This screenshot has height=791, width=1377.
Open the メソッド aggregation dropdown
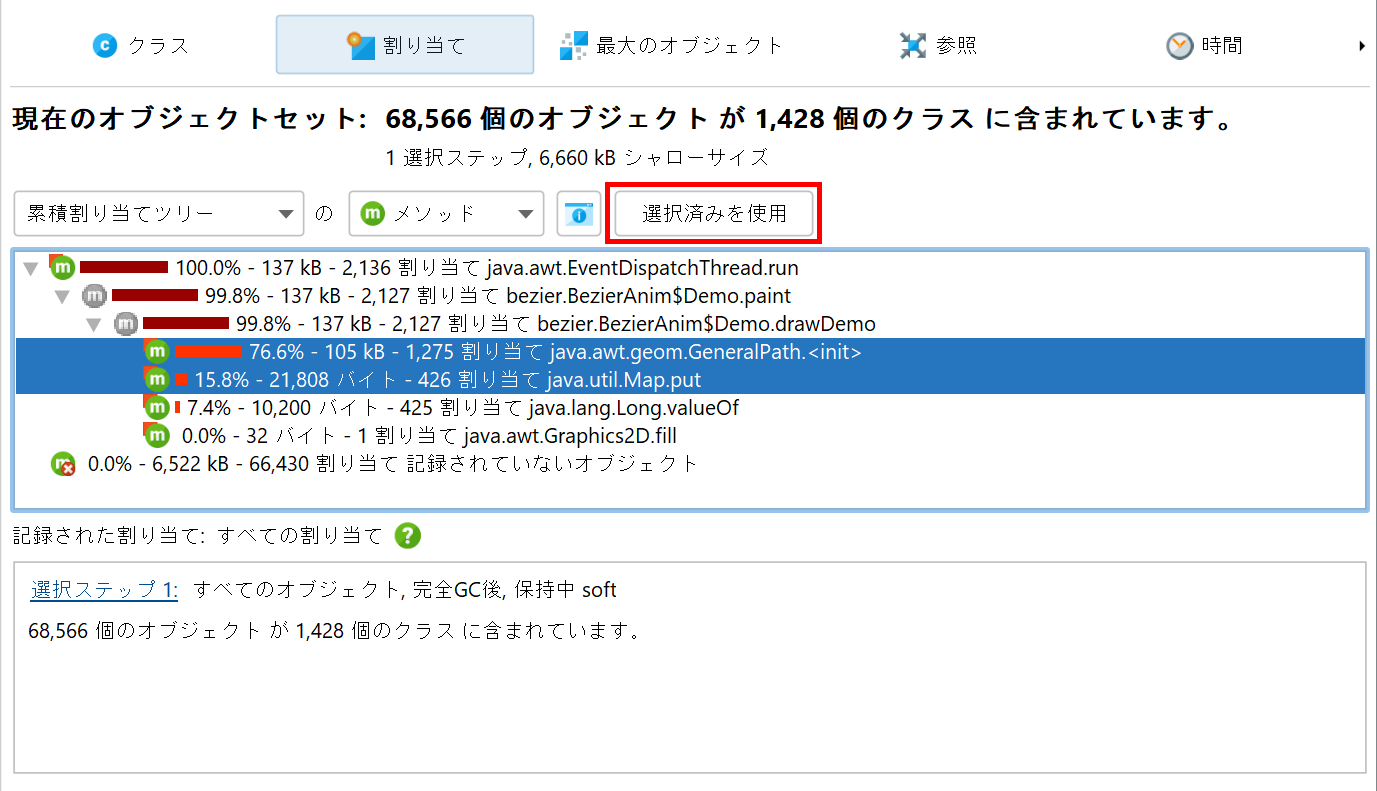tap(446, 213)
